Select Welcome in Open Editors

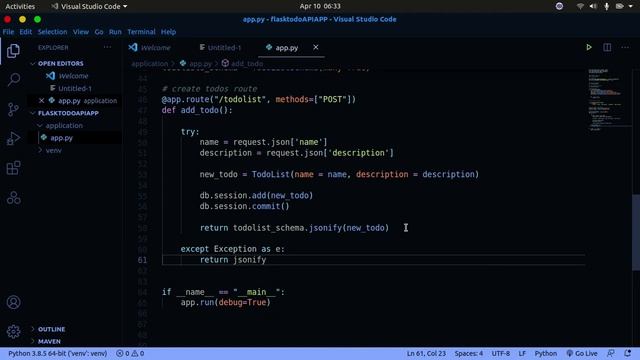click(73, 76)
